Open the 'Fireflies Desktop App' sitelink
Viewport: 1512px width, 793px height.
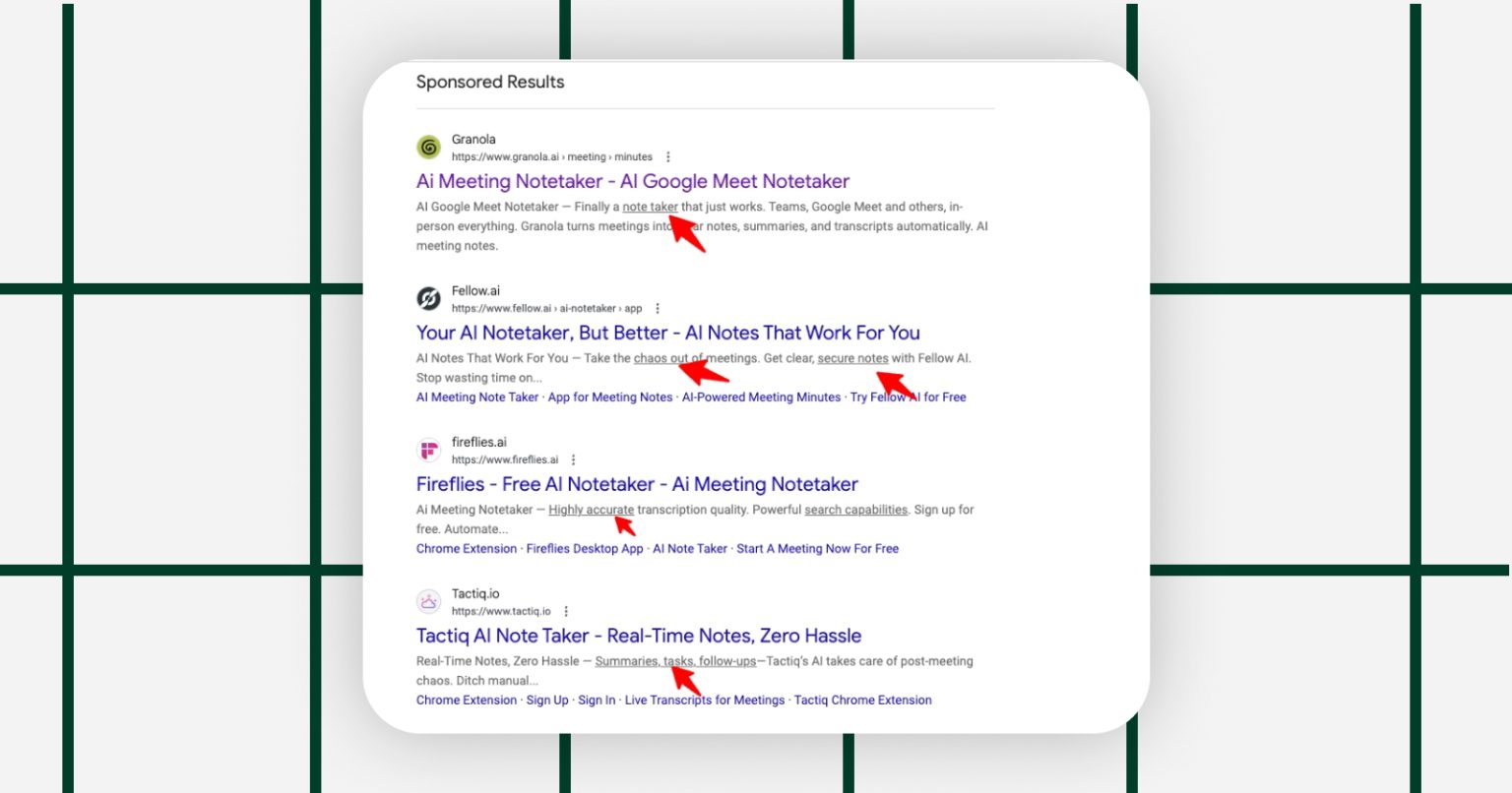[585, 549]
